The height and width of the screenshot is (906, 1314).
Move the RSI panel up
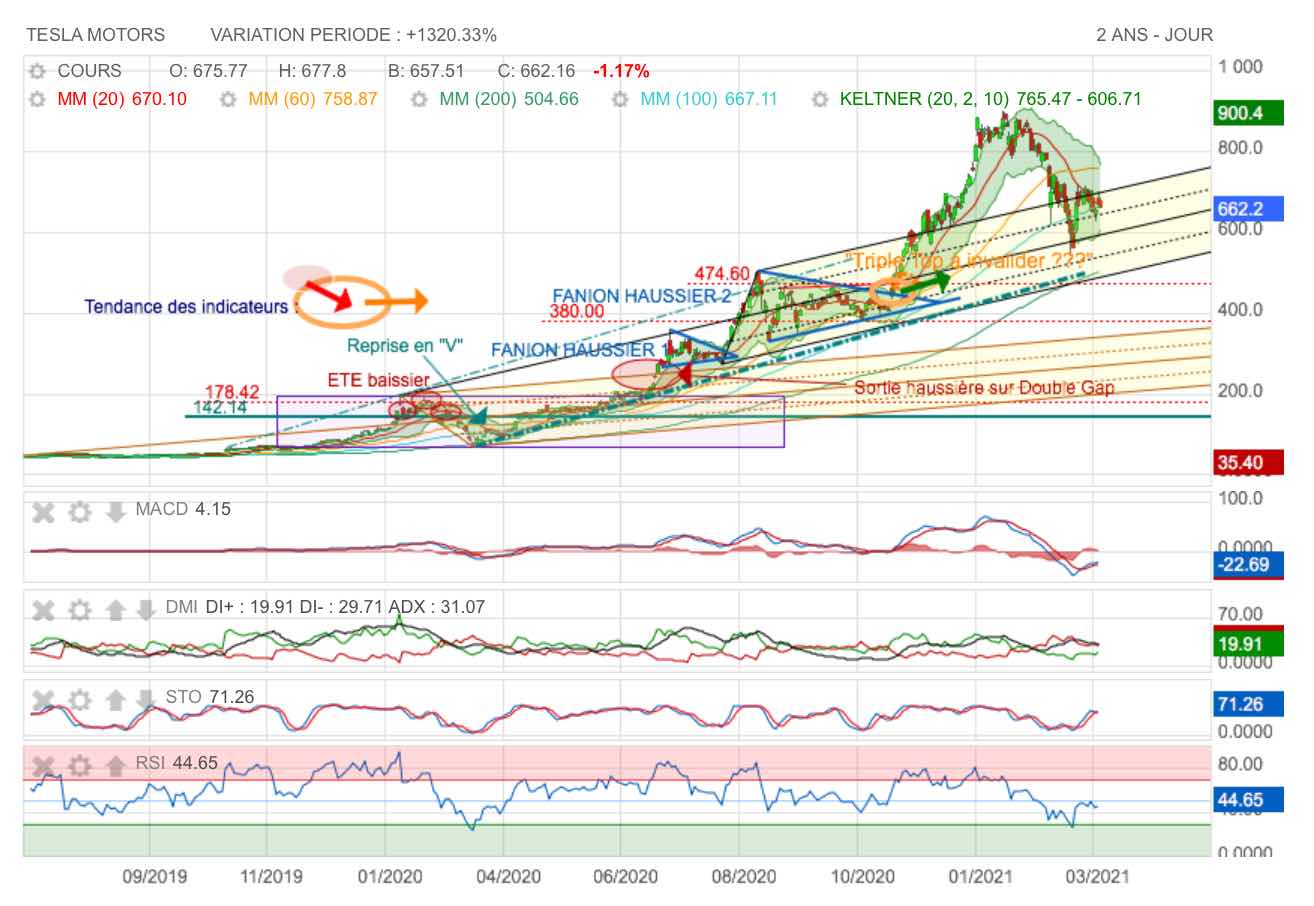click(x=115, y=766)
